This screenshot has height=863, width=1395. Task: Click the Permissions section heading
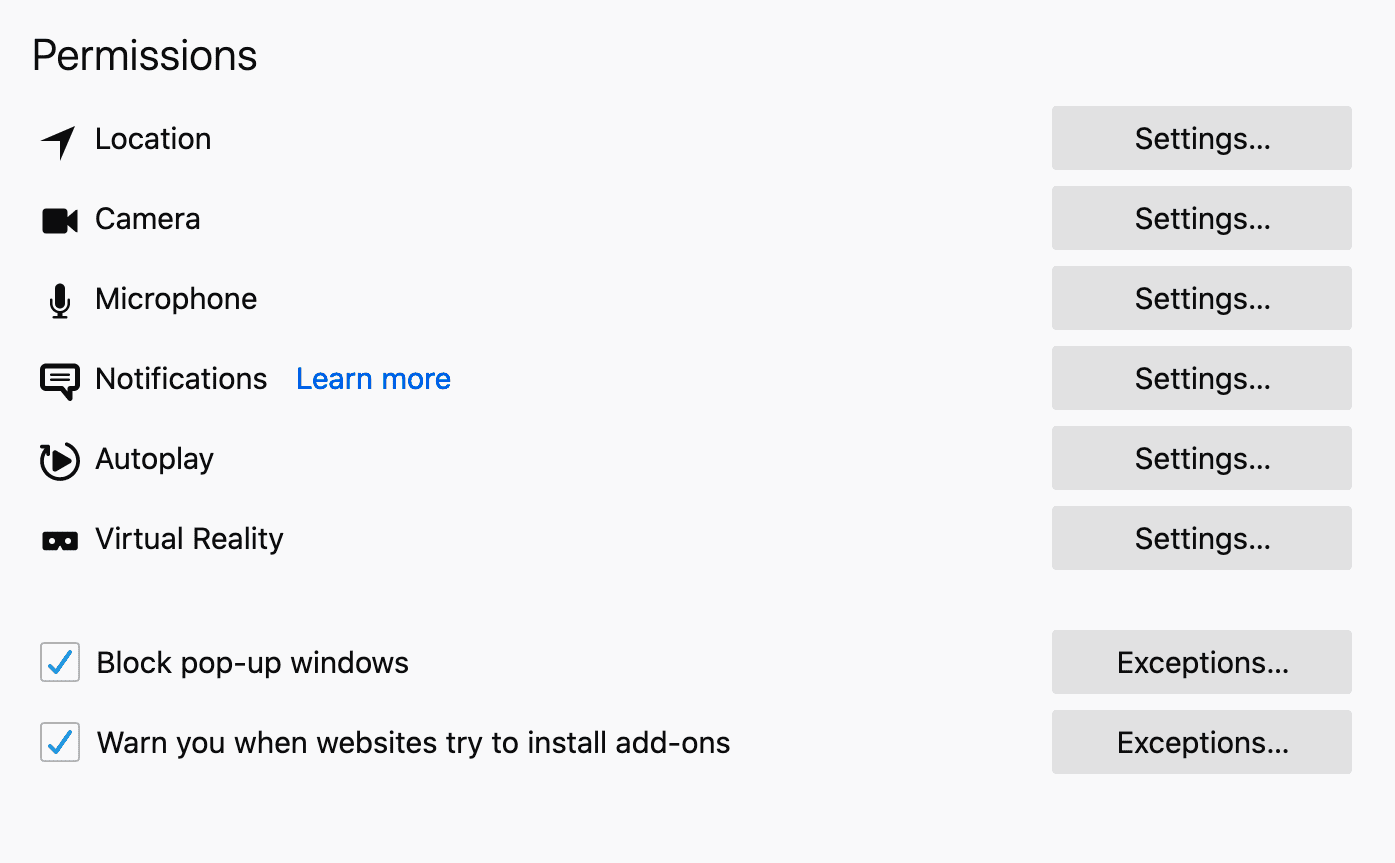pos(145,56)
